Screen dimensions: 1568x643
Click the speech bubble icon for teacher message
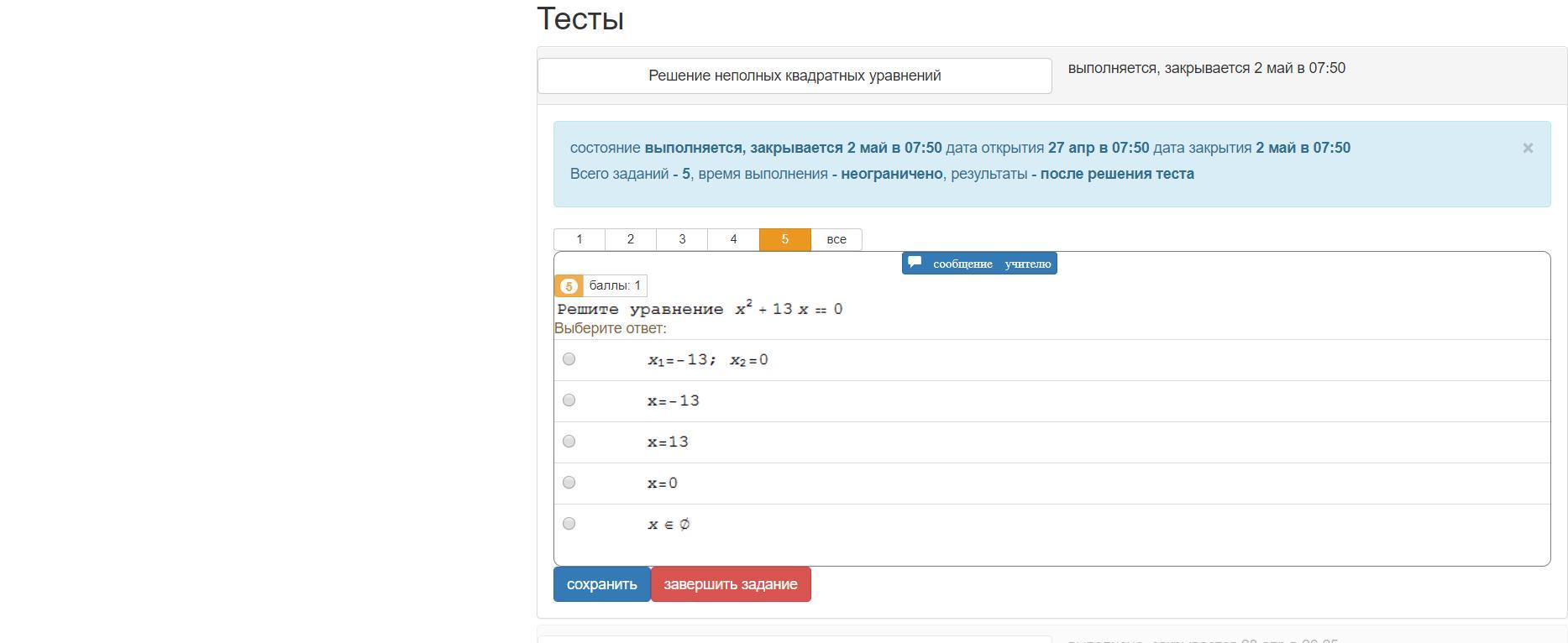point(915,262)
